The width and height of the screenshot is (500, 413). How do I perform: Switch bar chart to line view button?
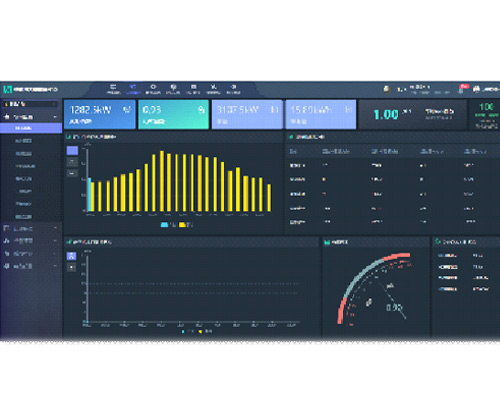click(x=72, y=162)
